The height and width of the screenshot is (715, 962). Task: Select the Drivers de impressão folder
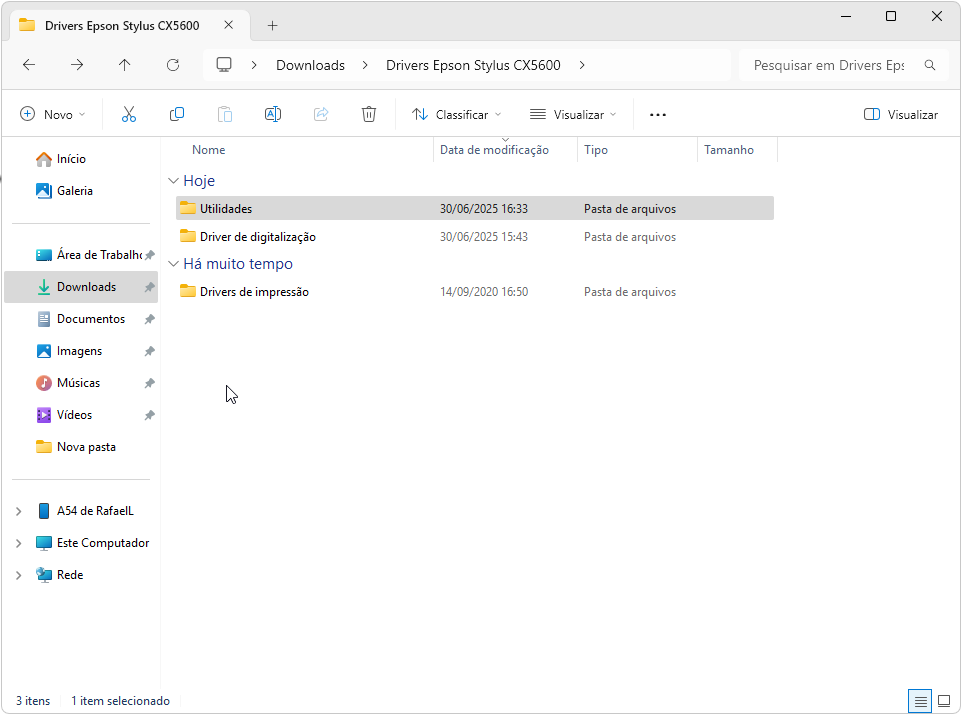point(475,292)
